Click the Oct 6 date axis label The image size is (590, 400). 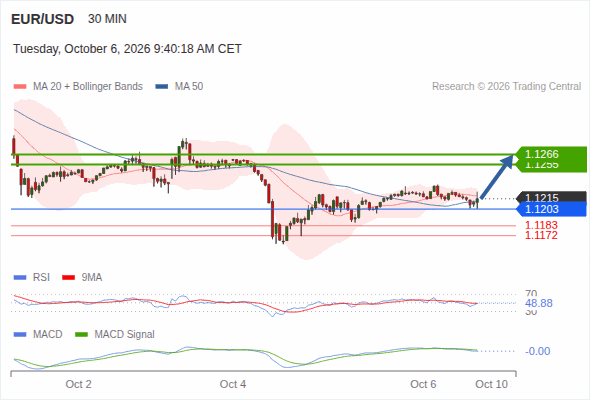pyautogui.click(x=423, y=384)
